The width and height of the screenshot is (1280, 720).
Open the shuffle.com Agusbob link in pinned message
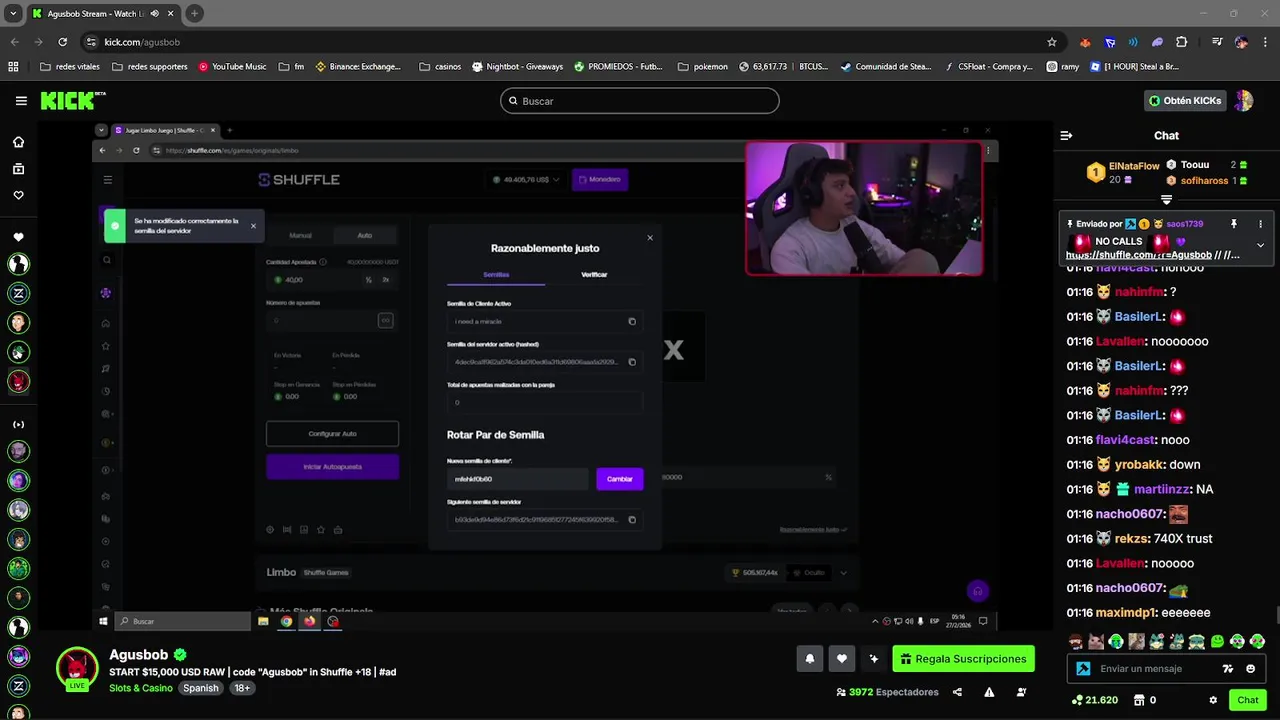coord(1139,255)
